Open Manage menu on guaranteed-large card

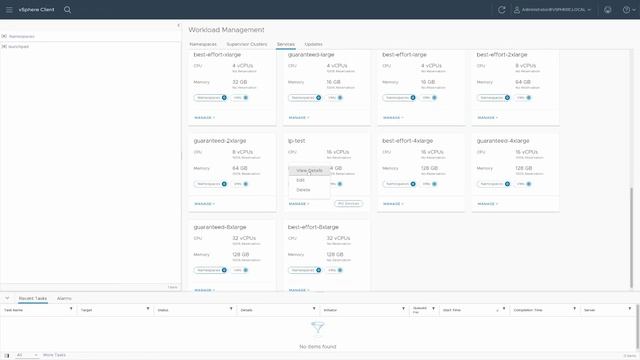coord(299,118)
